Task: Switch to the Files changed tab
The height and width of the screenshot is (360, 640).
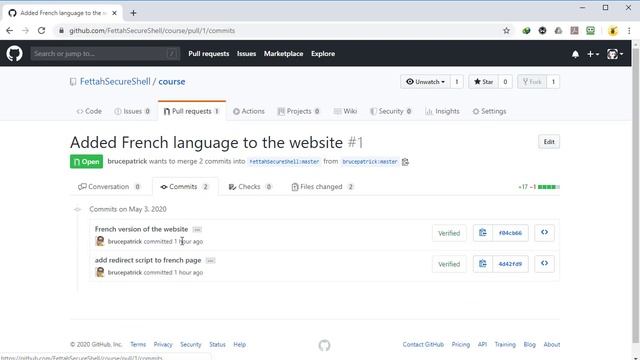Action: (x=322, y=187)
